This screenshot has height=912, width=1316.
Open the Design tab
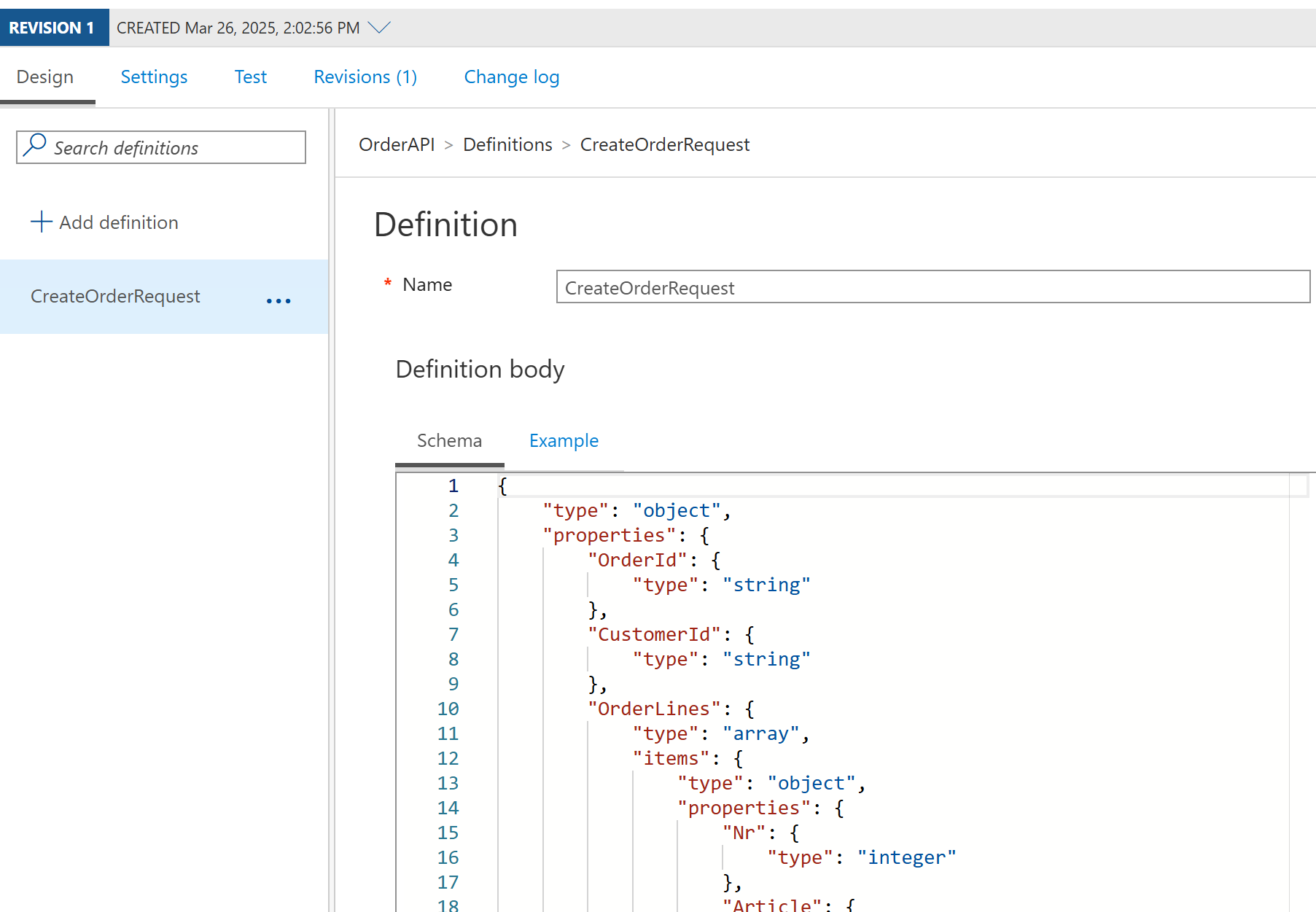[45, 77]
